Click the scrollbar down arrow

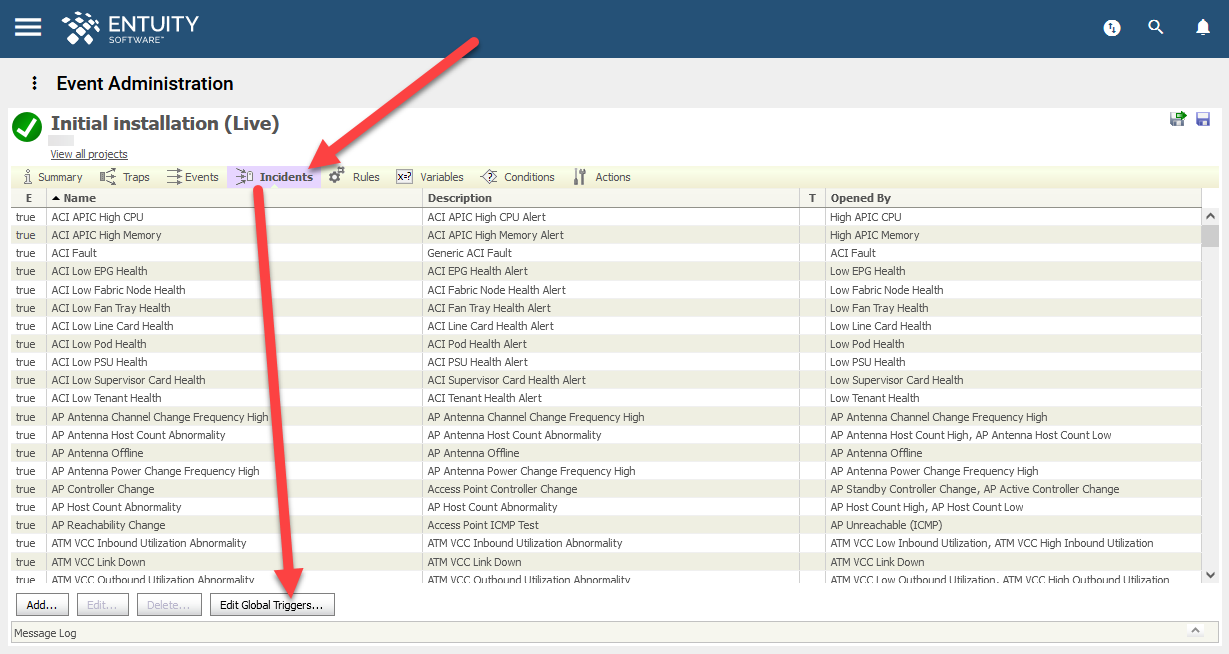pyautogui.click(x=1210, y=575)
